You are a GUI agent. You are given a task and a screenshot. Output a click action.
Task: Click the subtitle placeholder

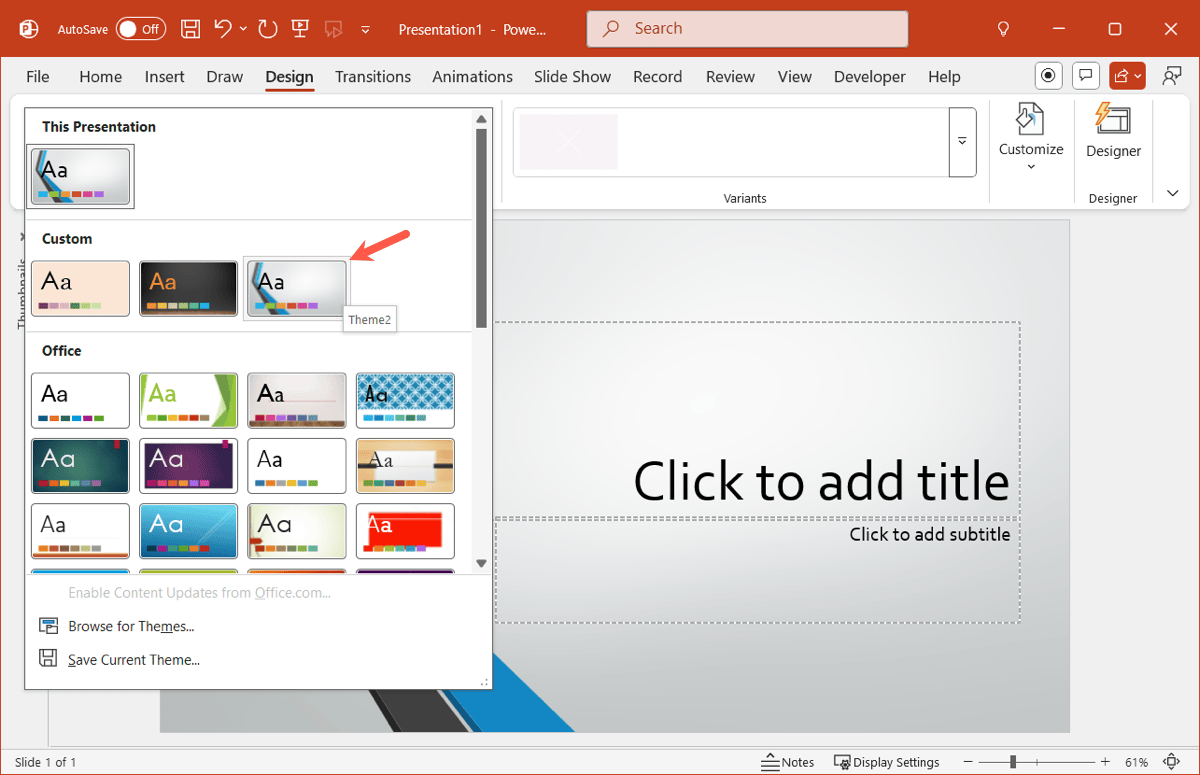coord(929,534)
